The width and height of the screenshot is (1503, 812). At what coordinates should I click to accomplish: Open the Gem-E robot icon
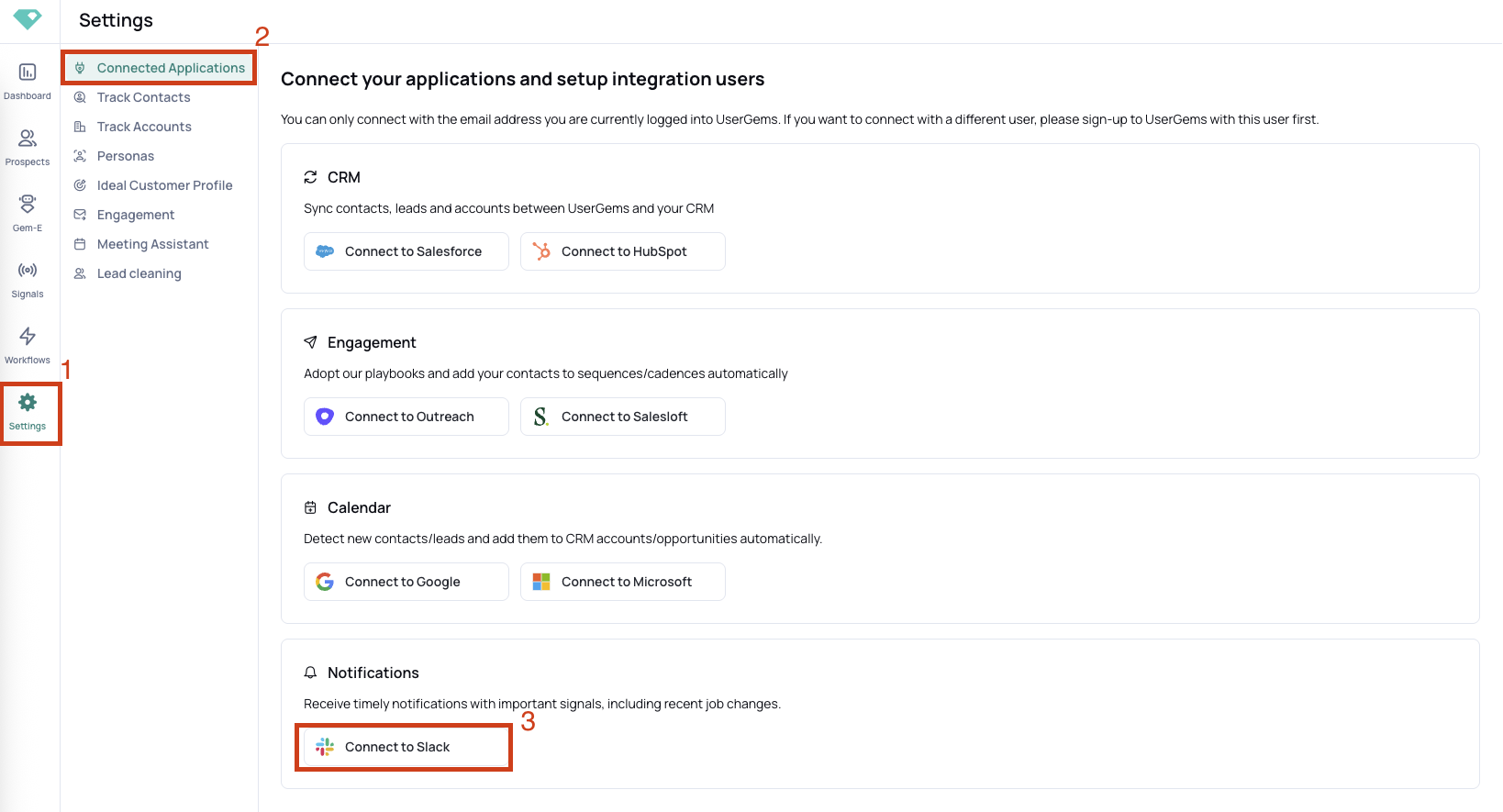pos(28,204)
